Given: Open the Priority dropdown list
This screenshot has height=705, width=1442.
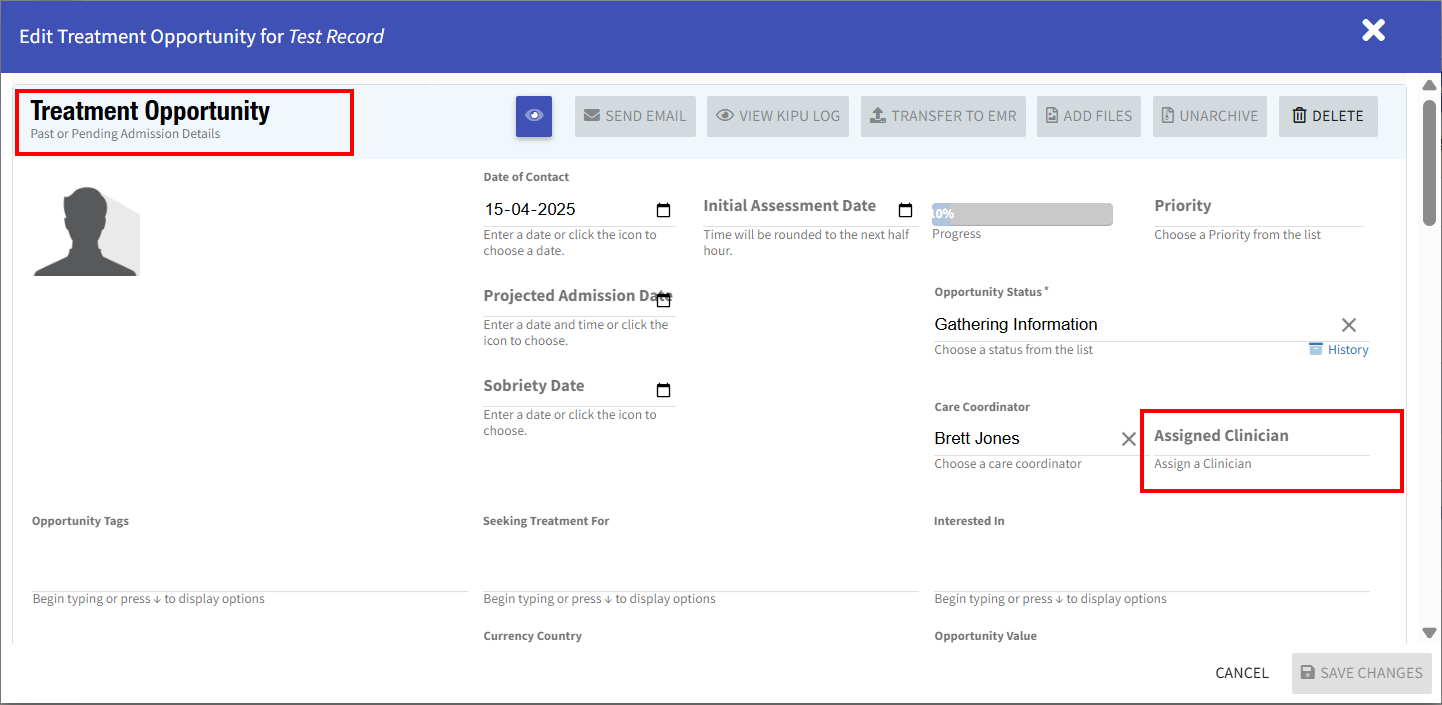Looking at the screenshot, I should (1257, 210).
